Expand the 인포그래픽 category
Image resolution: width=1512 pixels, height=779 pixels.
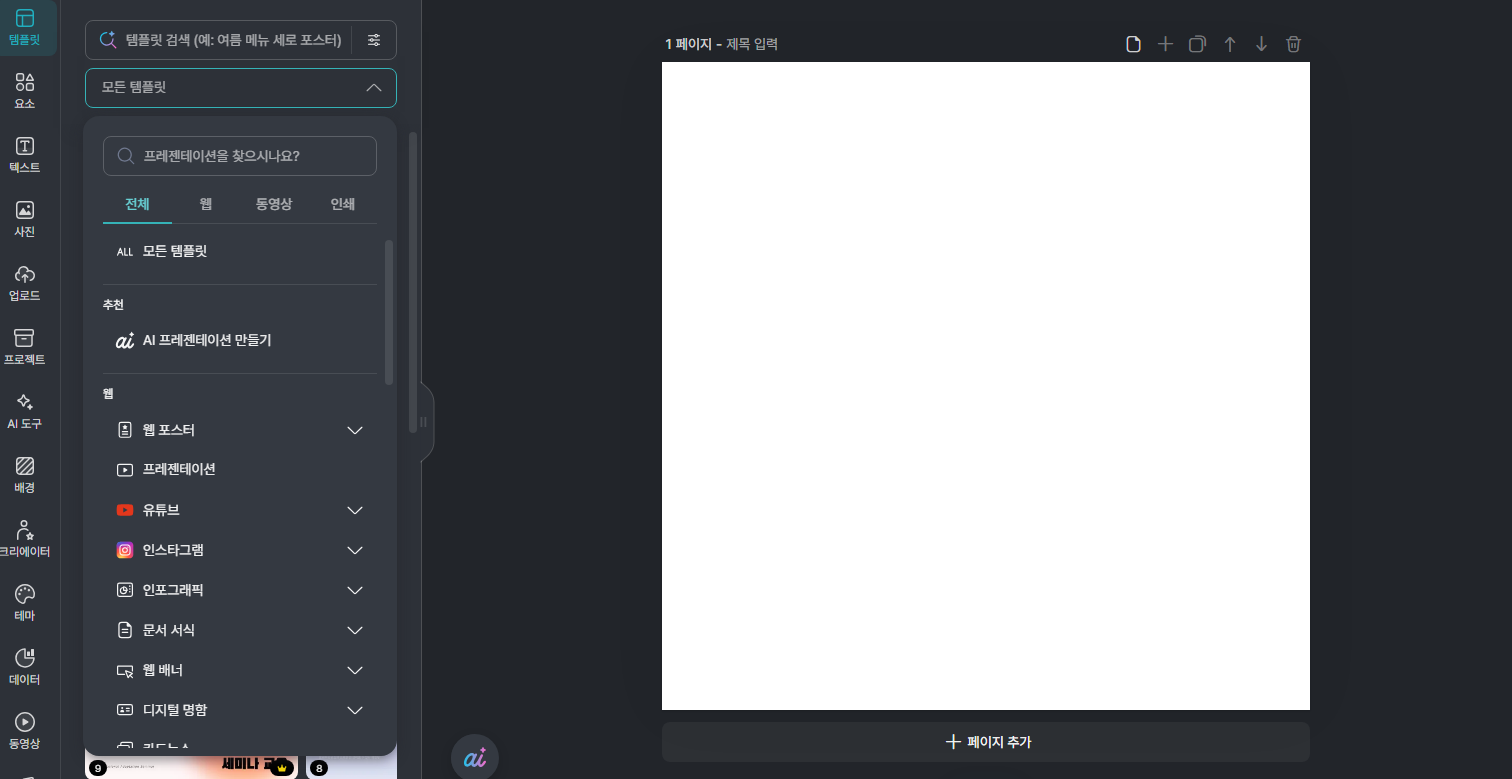354,590
